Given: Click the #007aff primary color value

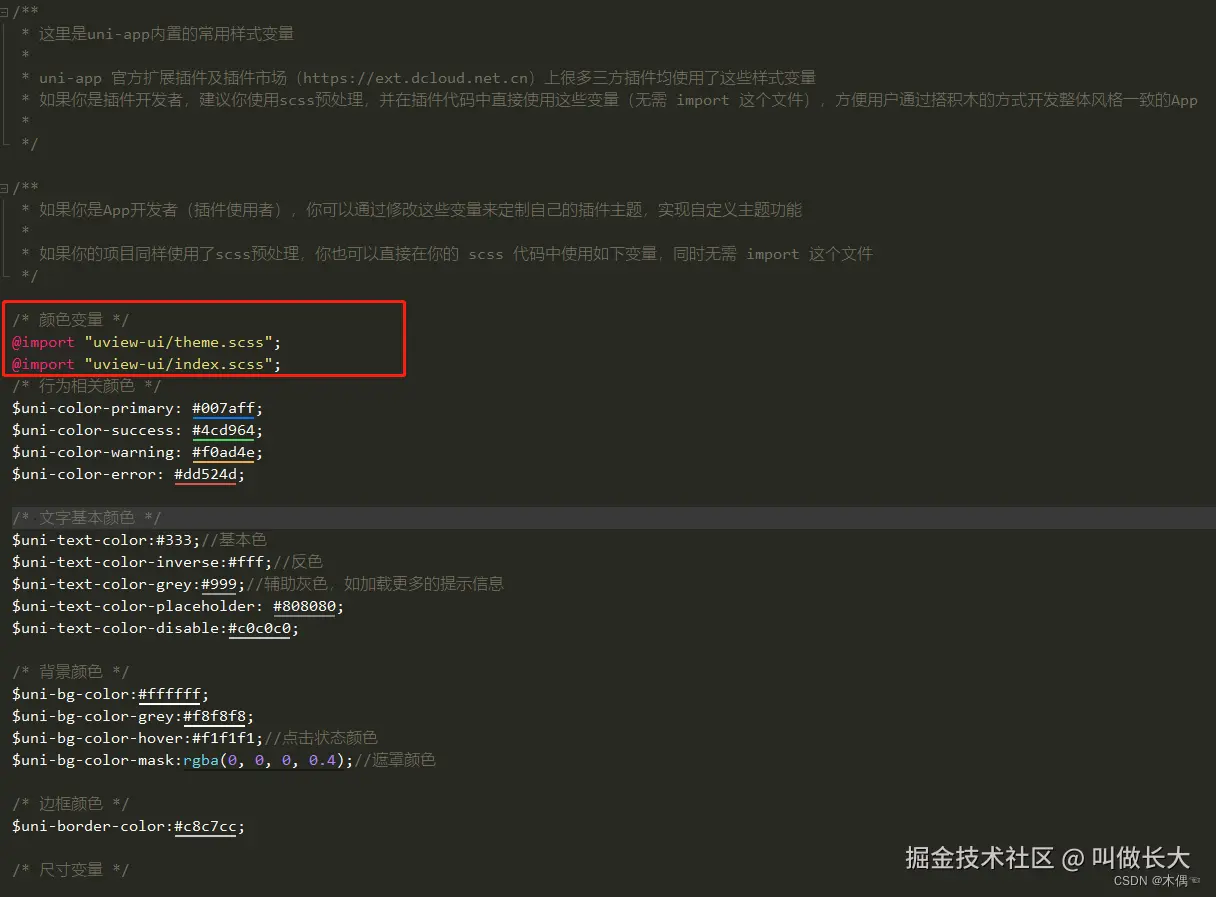Looking at the screenshot, I should [223, 408].
